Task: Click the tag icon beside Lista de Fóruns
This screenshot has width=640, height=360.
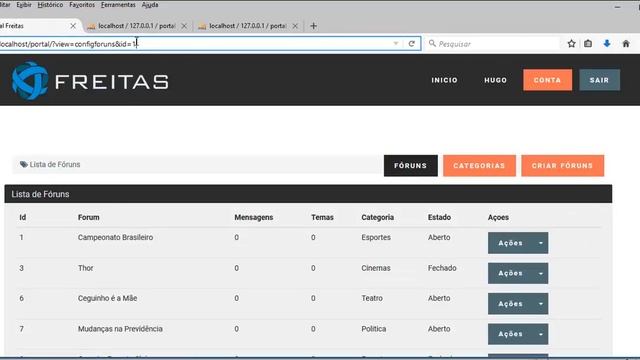Action: [x=24, y=164]
